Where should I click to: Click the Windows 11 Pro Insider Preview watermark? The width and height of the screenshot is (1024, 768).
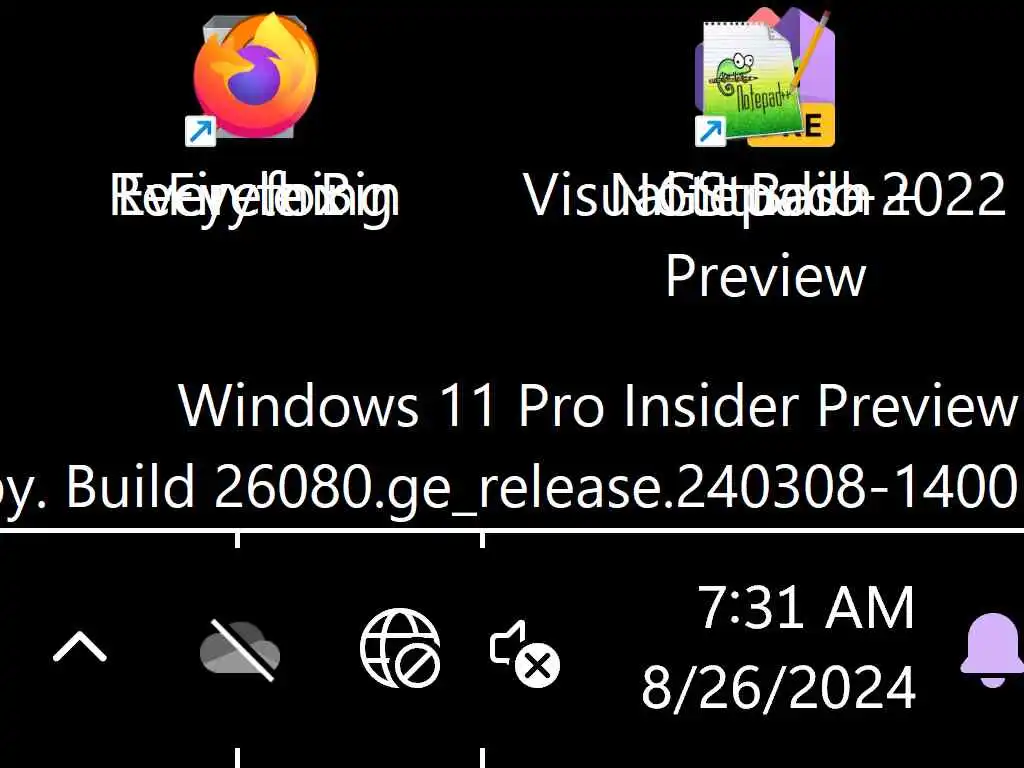click(598, 406)
